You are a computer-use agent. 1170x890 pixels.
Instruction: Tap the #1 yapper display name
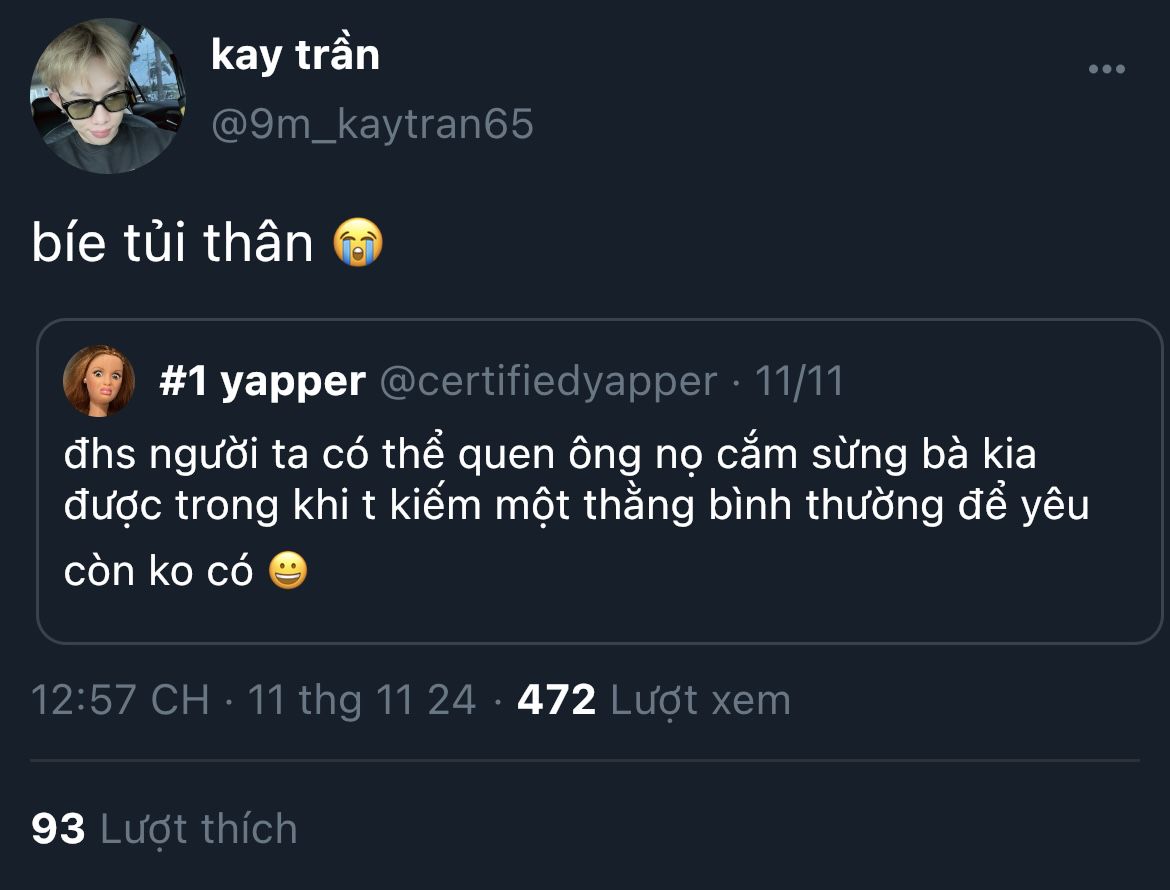tap(263, 381)
